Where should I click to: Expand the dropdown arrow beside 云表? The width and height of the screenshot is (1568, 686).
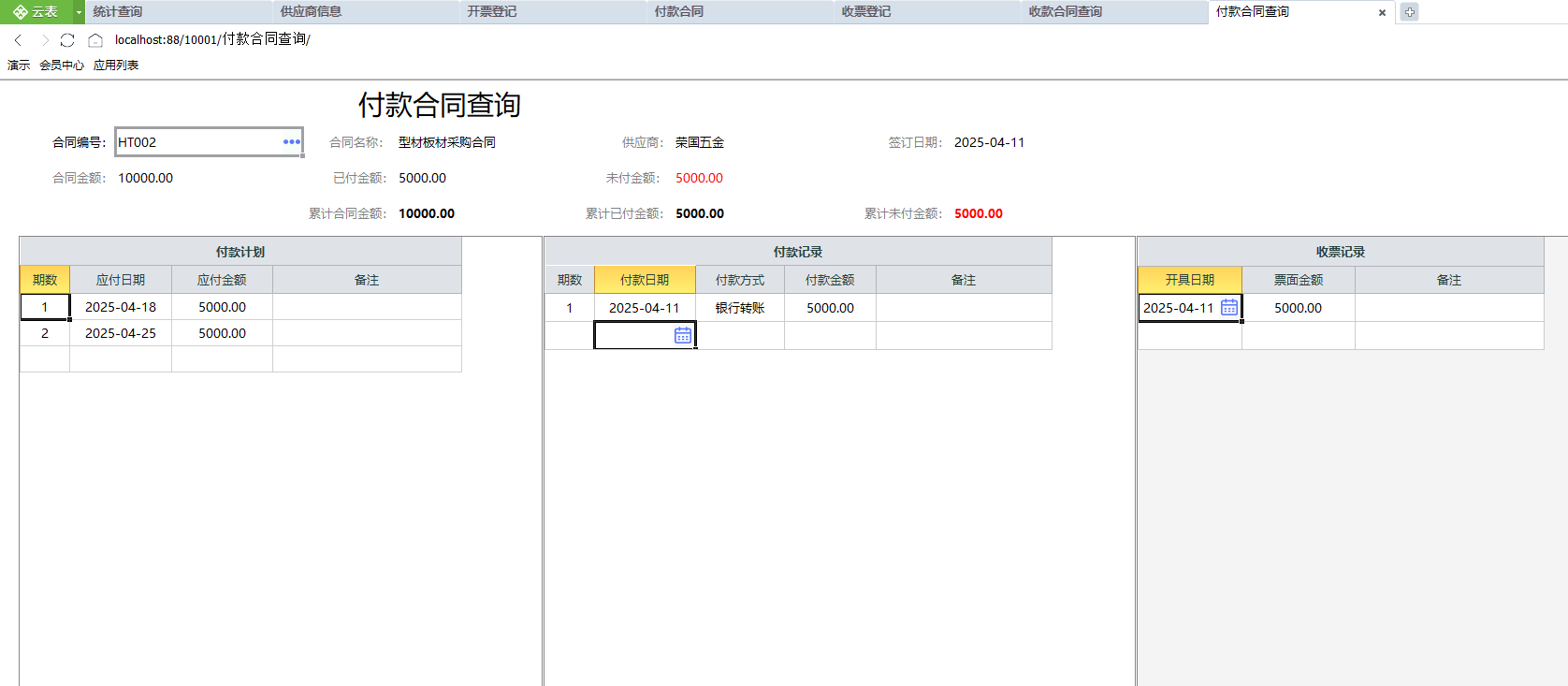[79, 12]
